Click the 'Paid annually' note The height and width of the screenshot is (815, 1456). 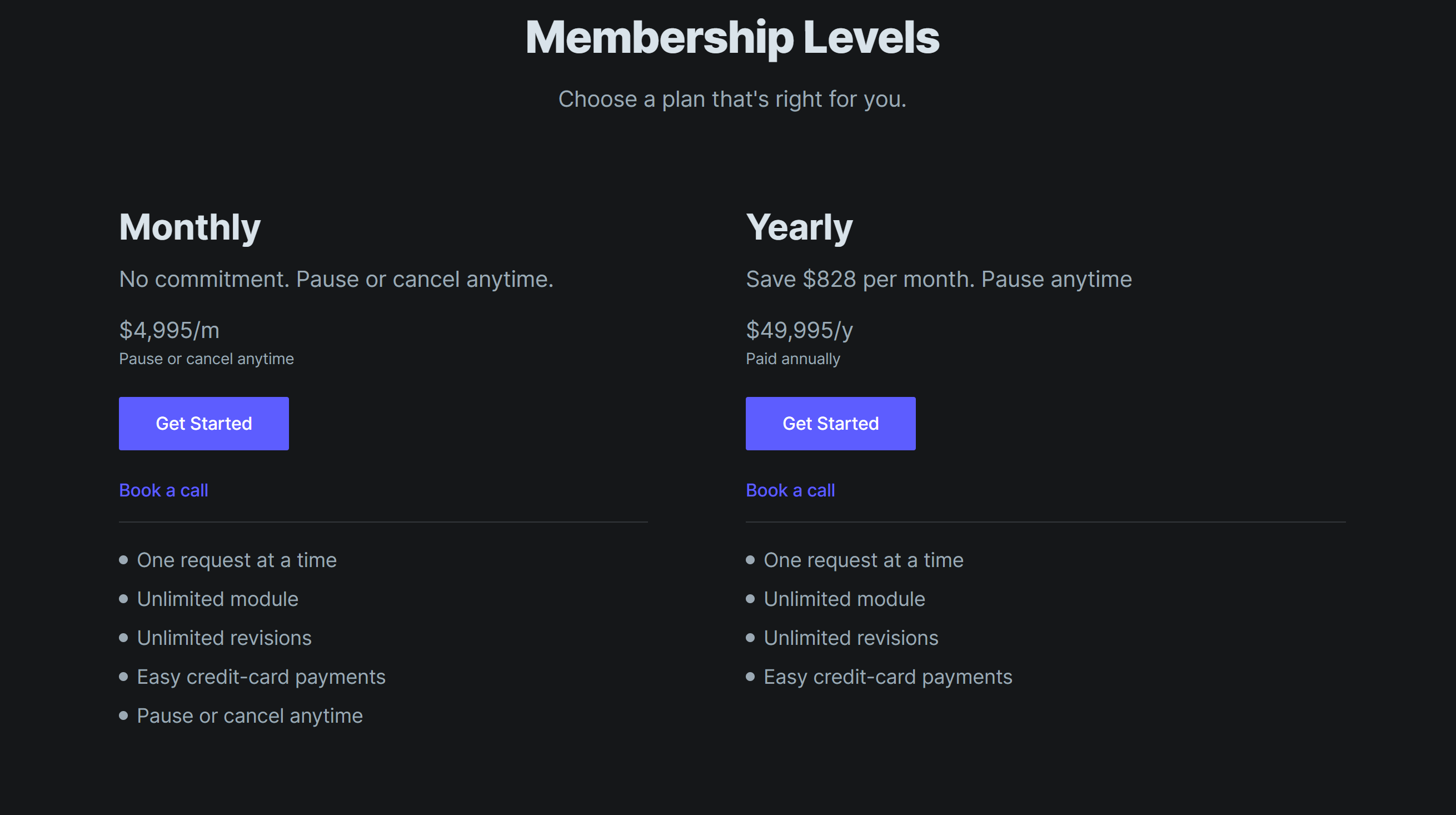[793, 359]
